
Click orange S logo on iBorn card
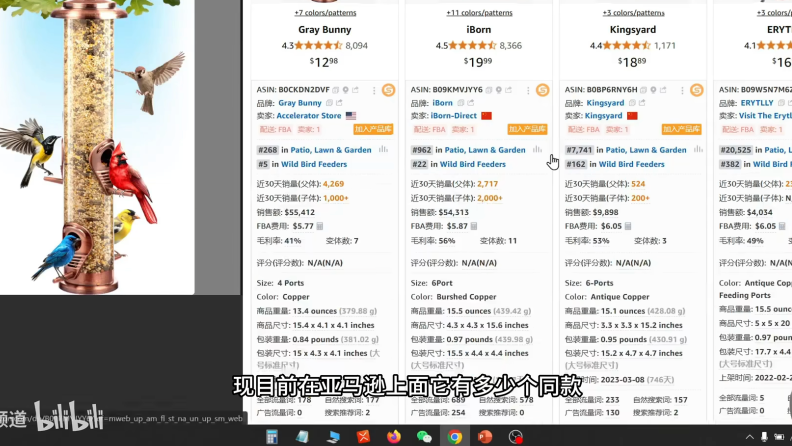click(542, 90)
